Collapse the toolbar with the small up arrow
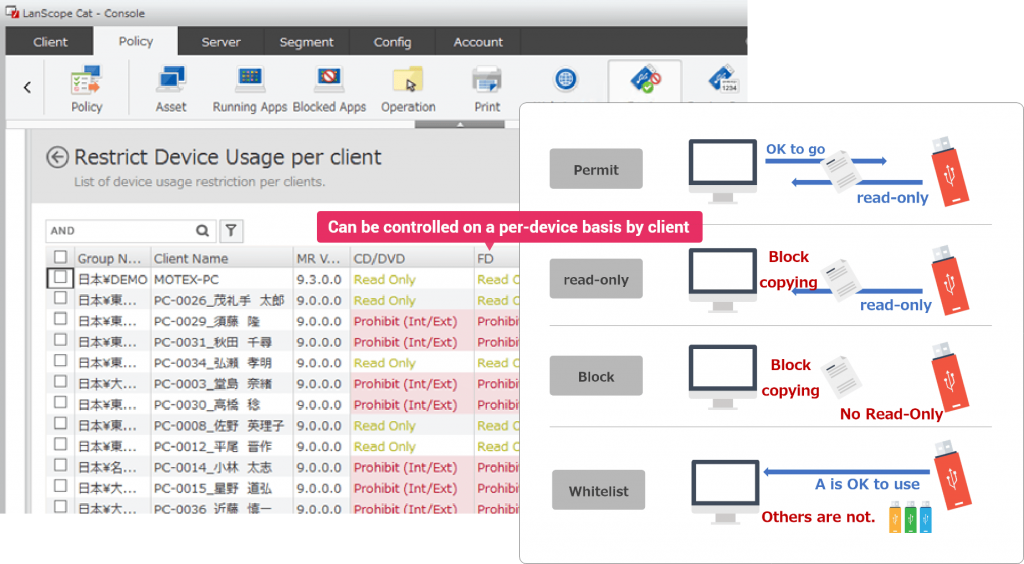1024x564 pixels. coord(459,125)
